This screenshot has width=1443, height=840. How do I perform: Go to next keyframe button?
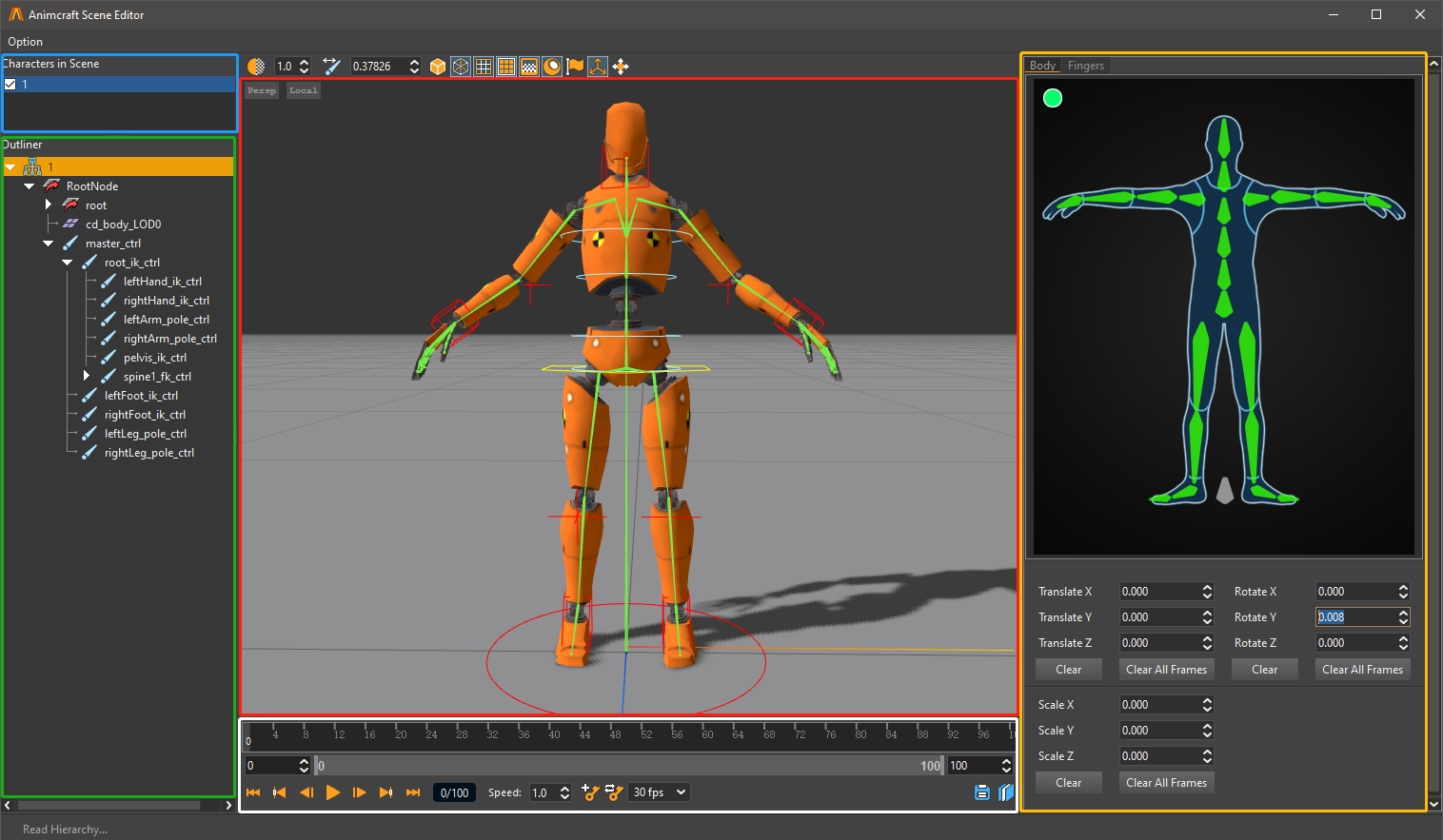(x=386, y=792)
